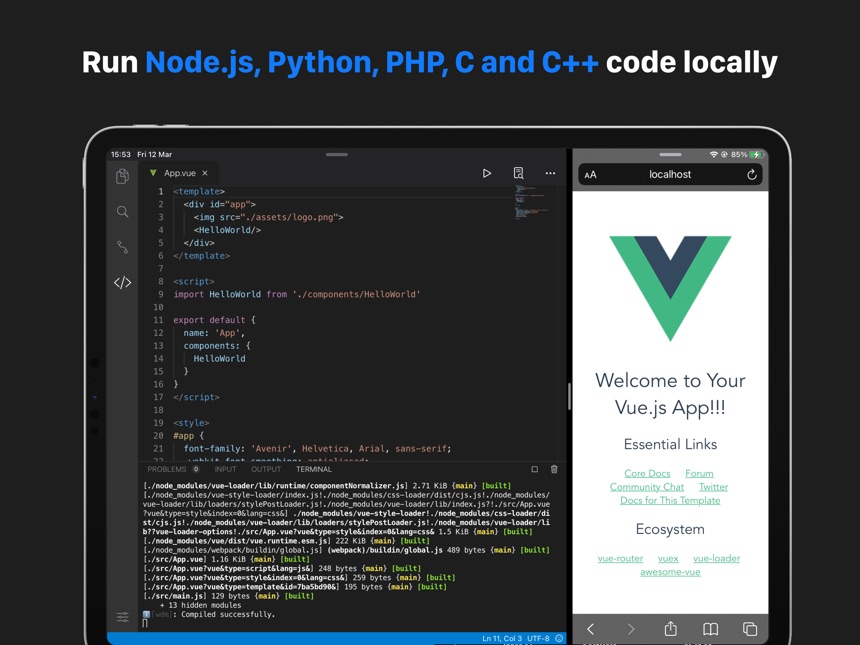Click '+ 13 hidden modules' terminal line
The image size is (860, 645).
[200, 605]
